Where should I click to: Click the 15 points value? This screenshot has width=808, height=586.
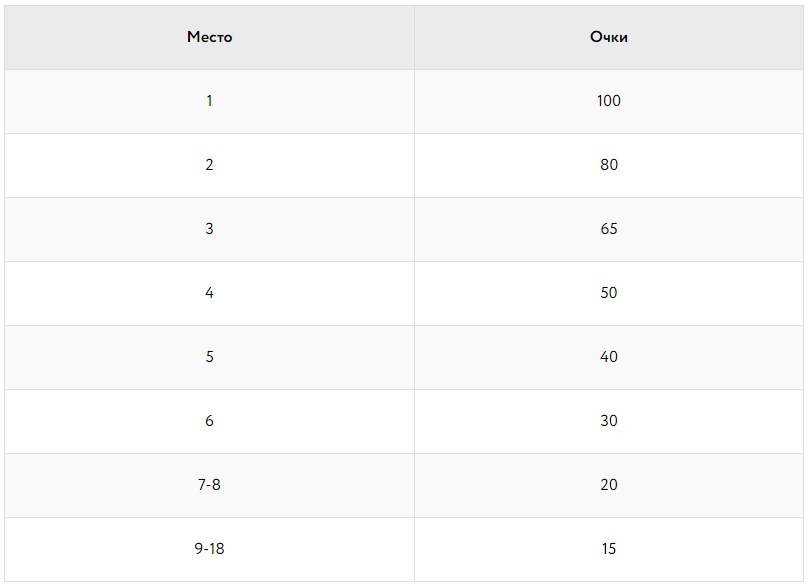[x=609, y=549]
